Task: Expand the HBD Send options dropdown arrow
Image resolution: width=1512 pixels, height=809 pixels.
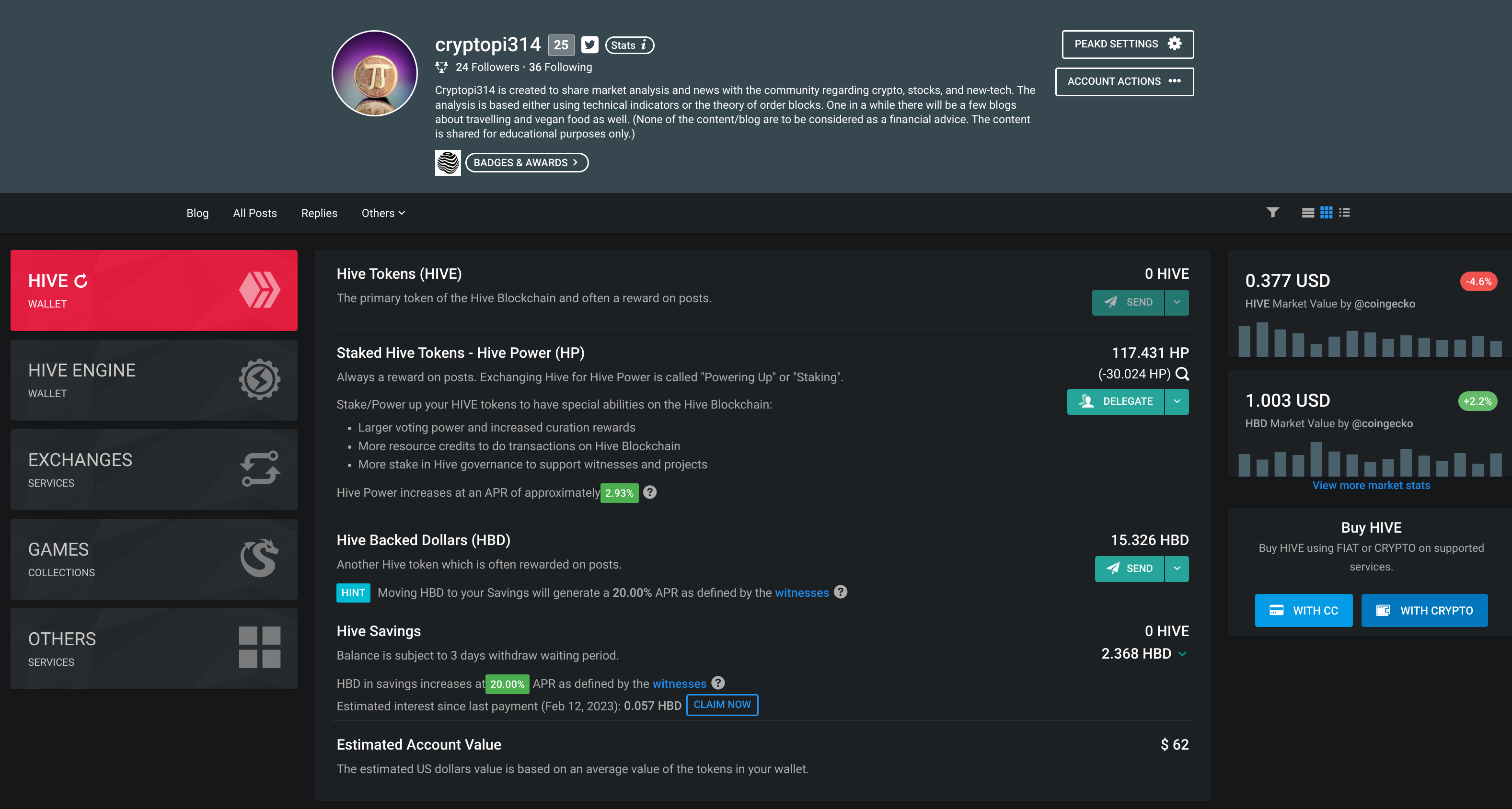Action: 1177,569
